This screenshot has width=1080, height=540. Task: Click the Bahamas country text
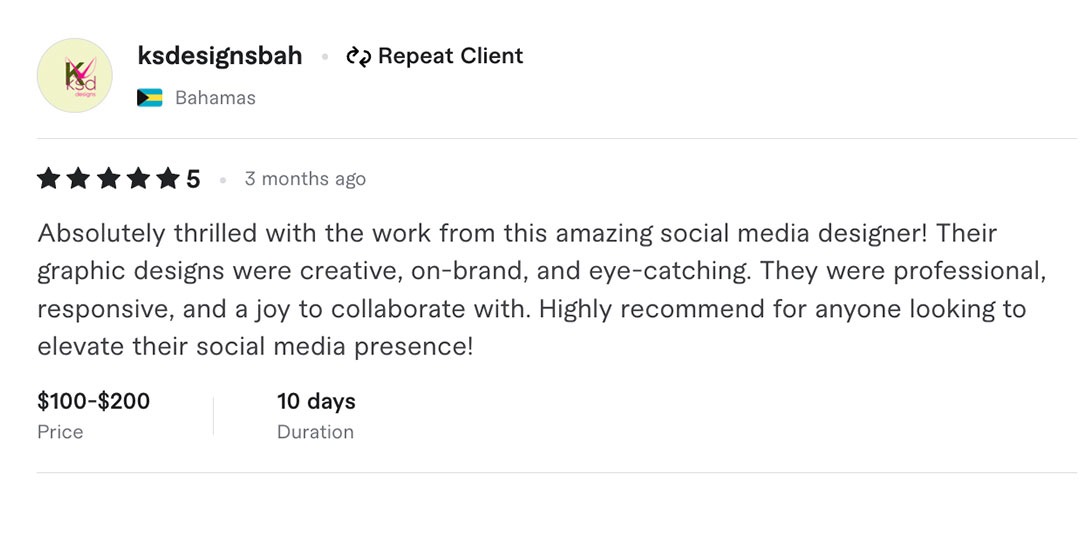pos(215,98)
